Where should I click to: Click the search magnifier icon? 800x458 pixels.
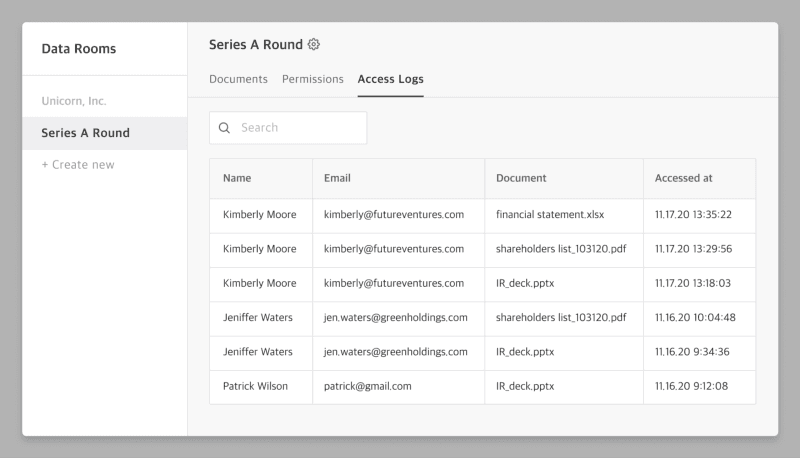coord(224,128)
